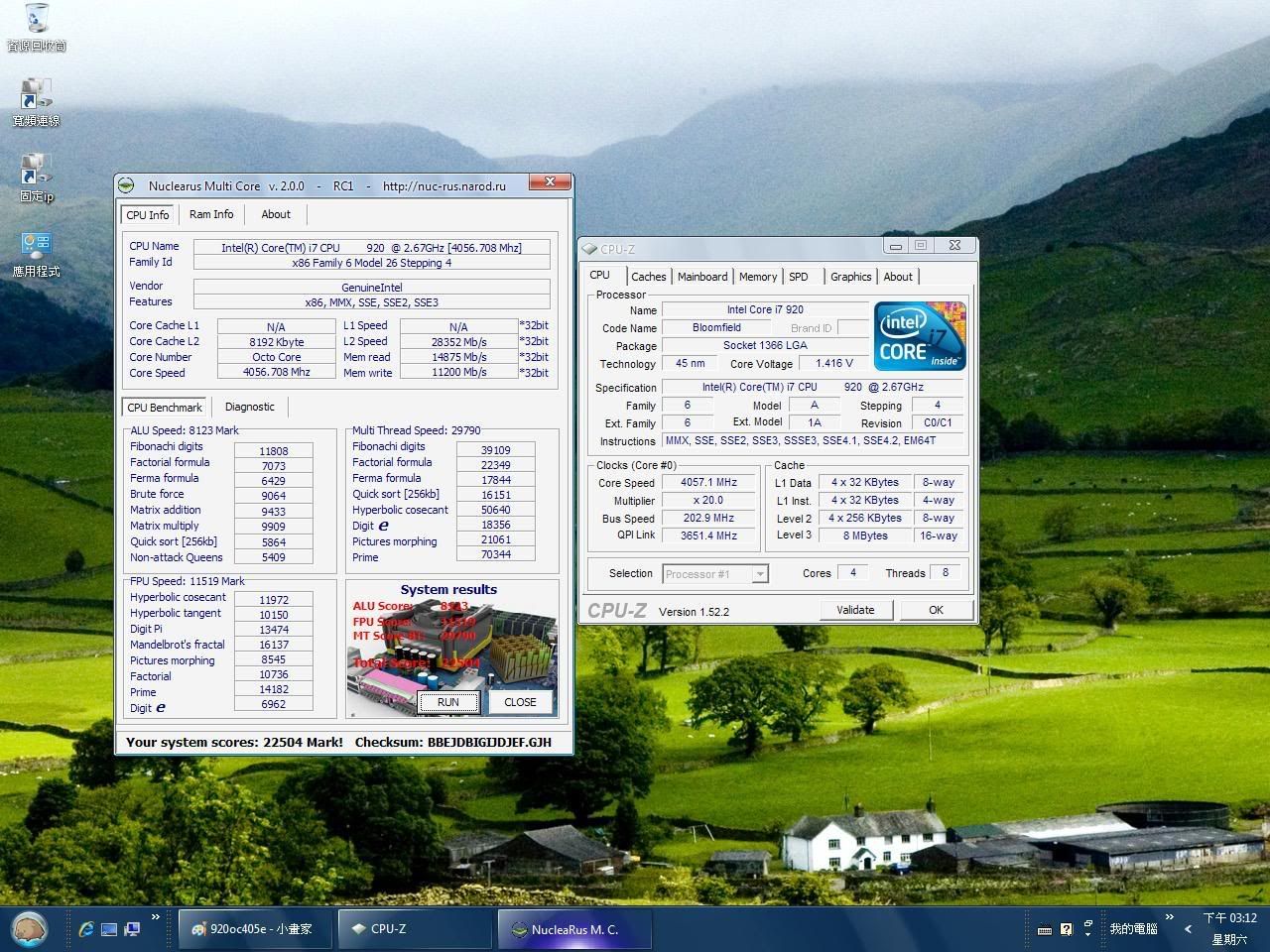This screenshot has width=1270, height=952.
Task: Switch to the CPU-Z taskbar button
Action: [x=416, y=929]
